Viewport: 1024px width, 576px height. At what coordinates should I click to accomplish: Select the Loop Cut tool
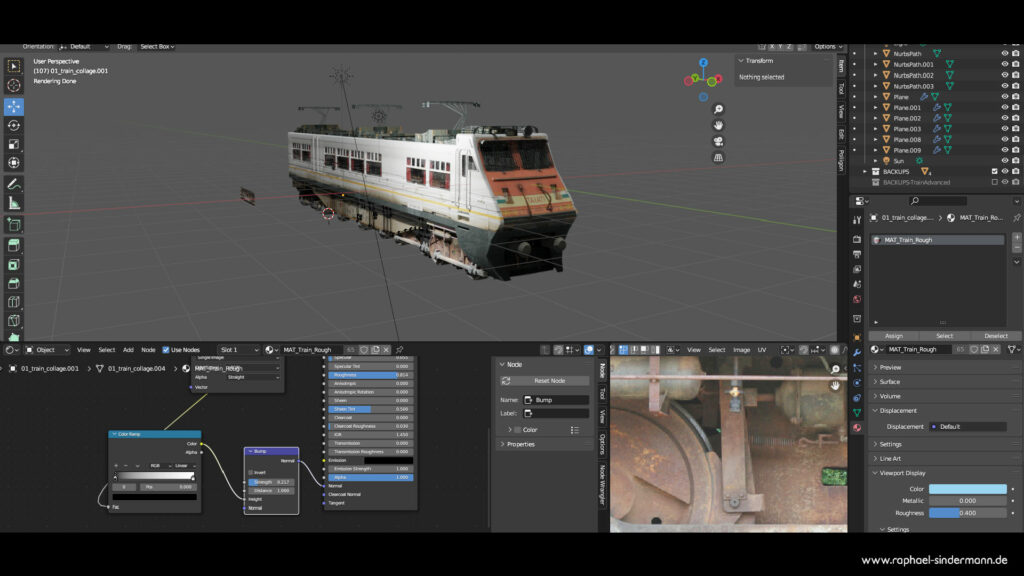(14, 302)
